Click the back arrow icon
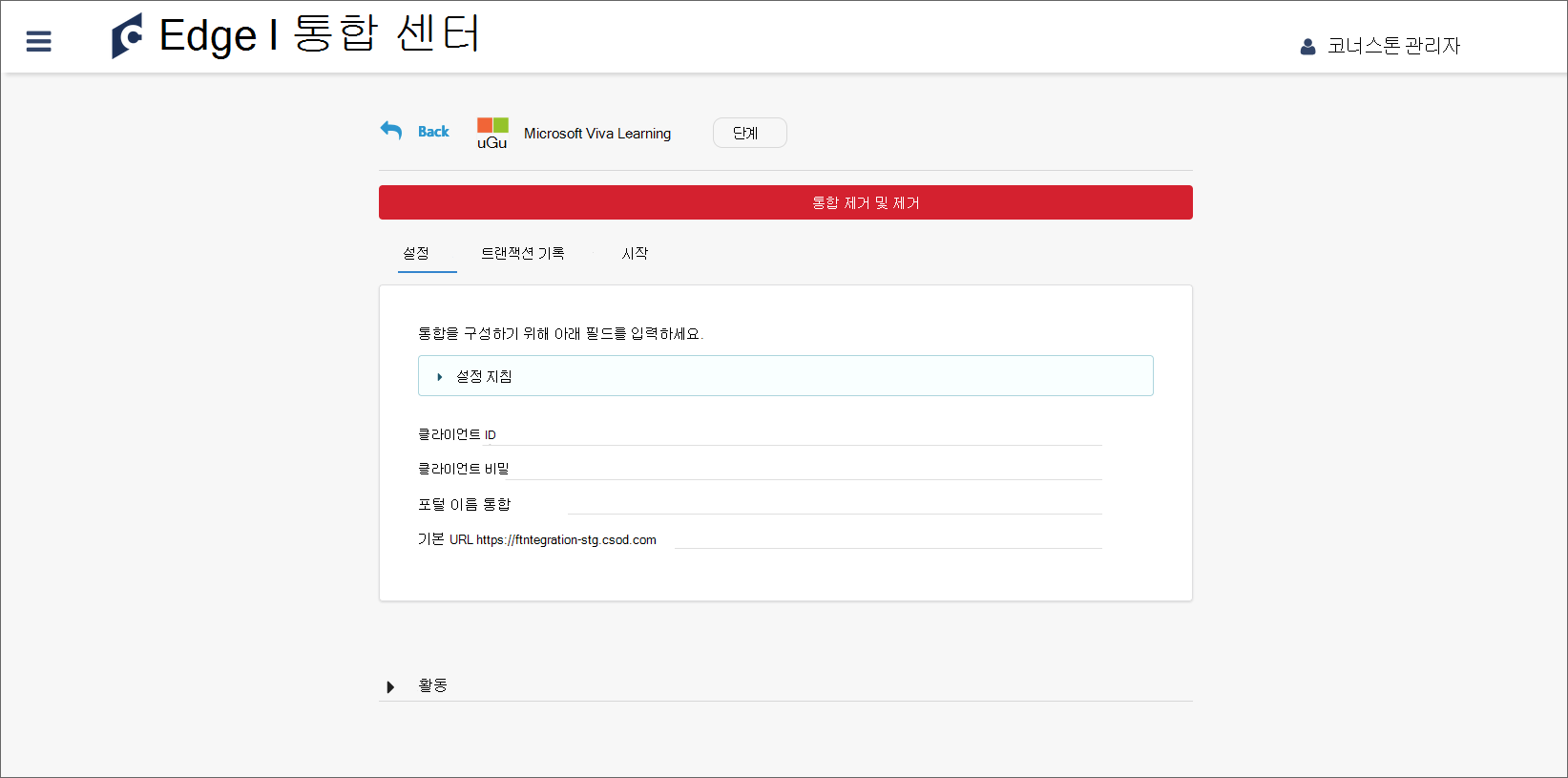Screen dimensions: 1568x778 391,131
